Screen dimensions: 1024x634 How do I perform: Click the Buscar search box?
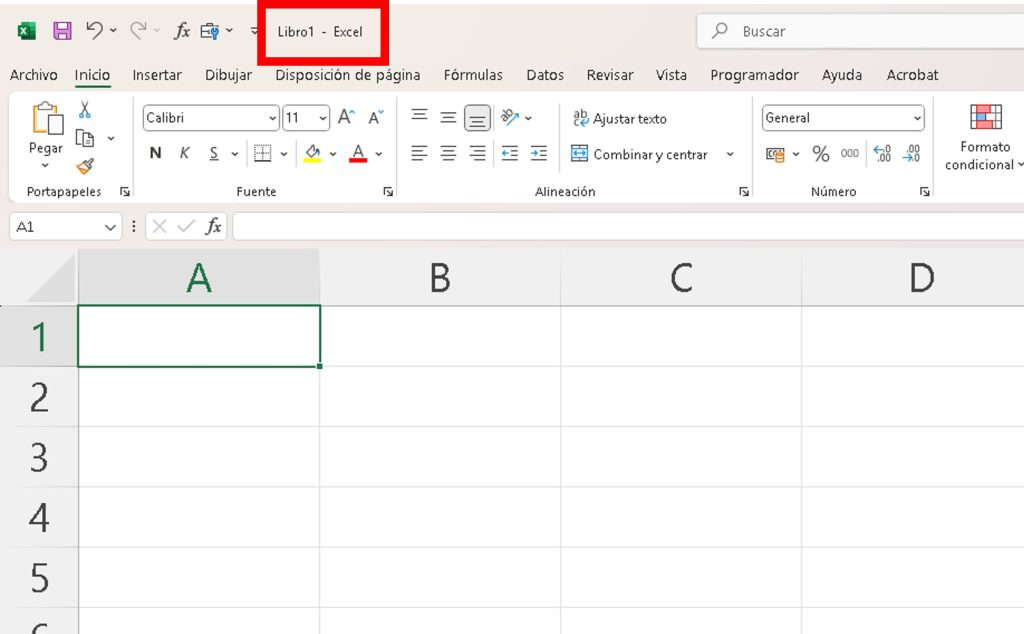(x=860, y=32)
